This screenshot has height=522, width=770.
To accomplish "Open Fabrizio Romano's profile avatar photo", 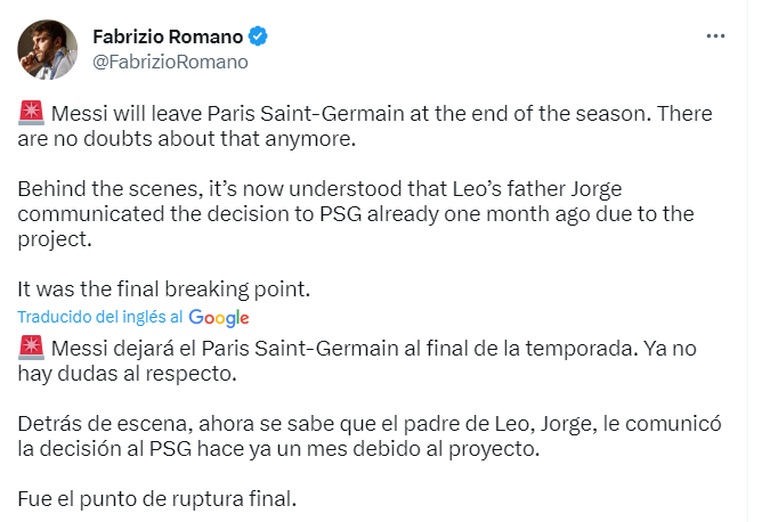I will (x=47, y=49).
